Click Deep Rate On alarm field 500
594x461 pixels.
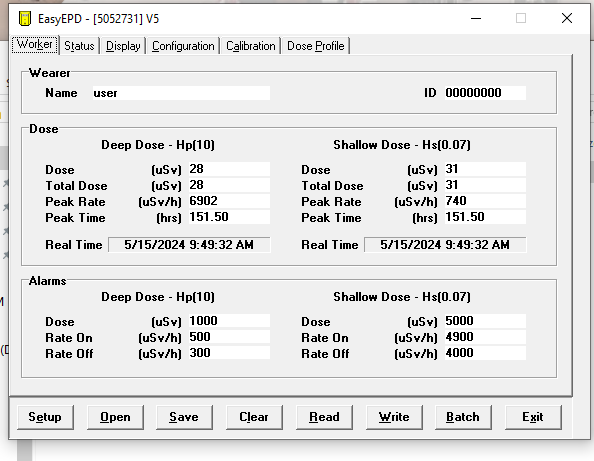pyautogui.click(x=229, y=337)
